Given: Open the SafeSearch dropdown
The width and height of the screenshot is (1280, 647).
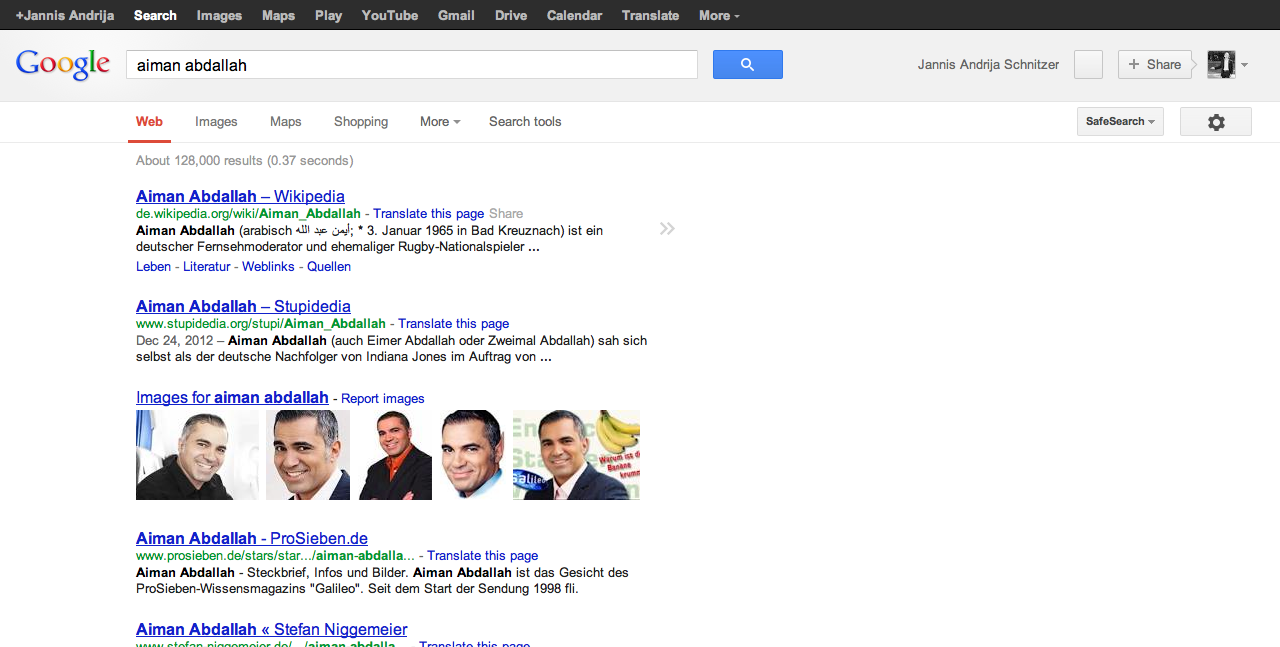Looking at the screenshot, I should [1120, 121].
